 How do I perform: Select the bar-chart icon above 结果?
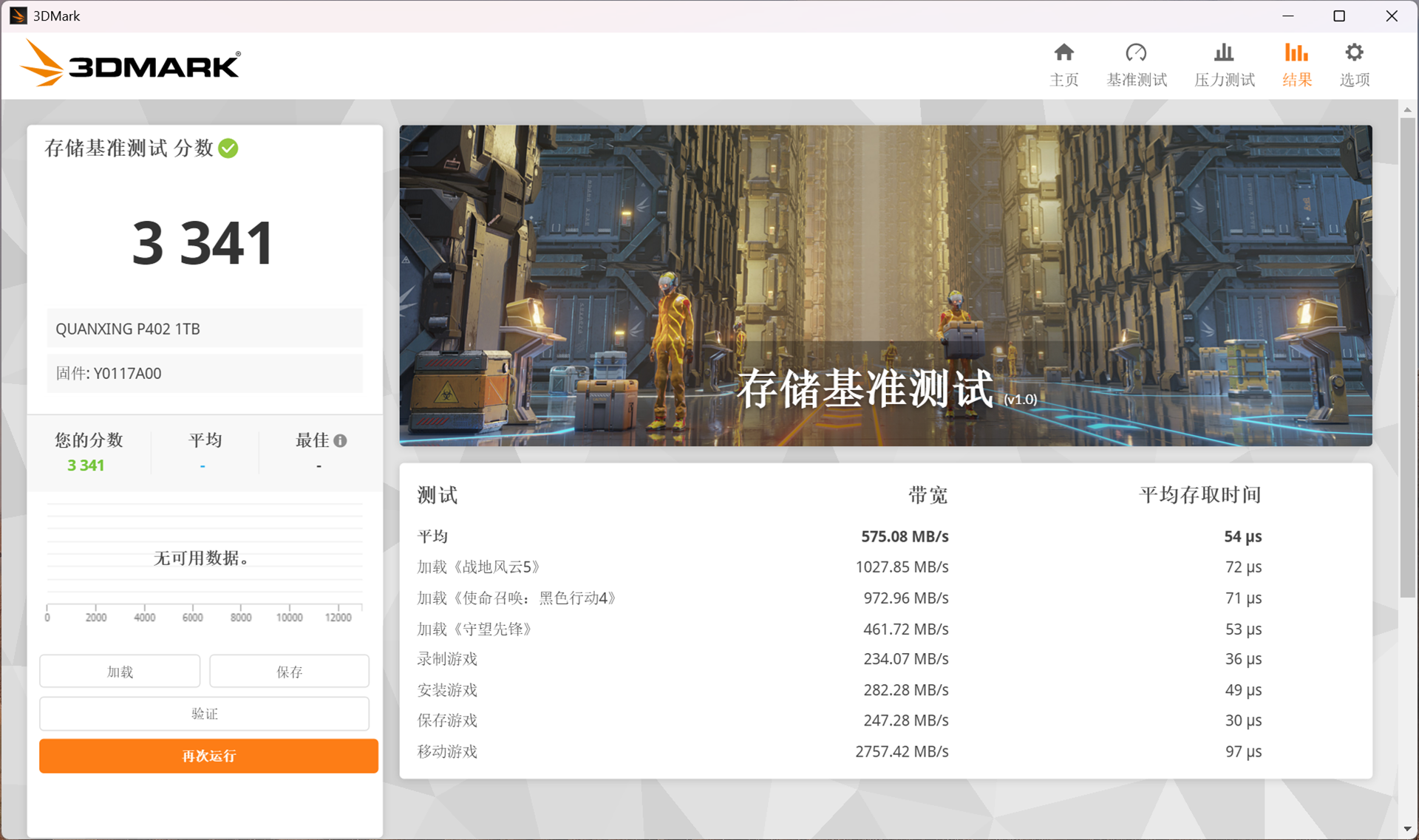(1296, 52)
